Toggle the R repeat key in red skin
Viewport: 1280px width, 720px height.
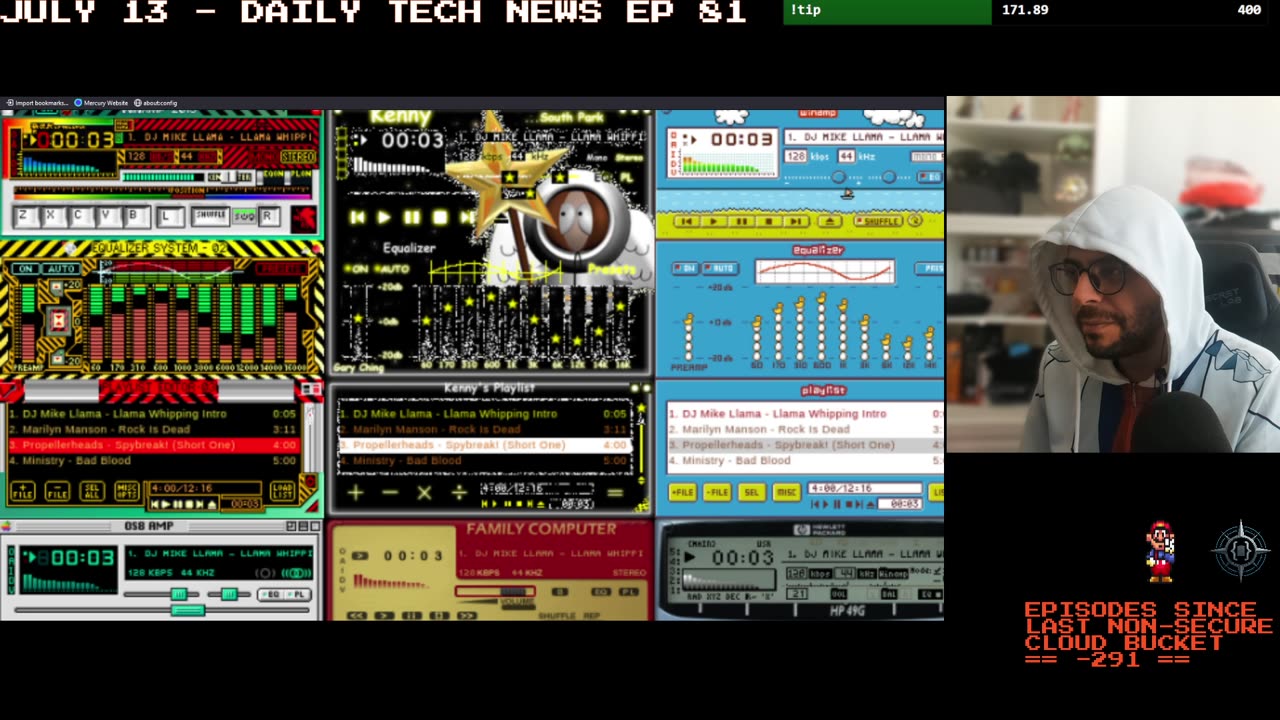(x=268, y=216)
